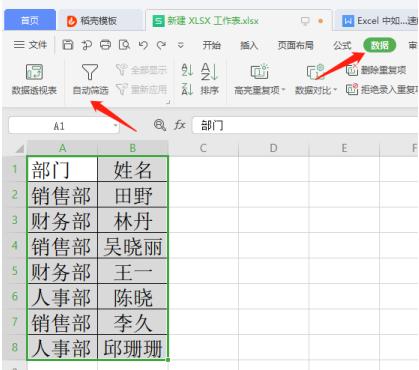Open the 首页 tab
This screenshot has height=370, width=419.
[x=30, y=20]
